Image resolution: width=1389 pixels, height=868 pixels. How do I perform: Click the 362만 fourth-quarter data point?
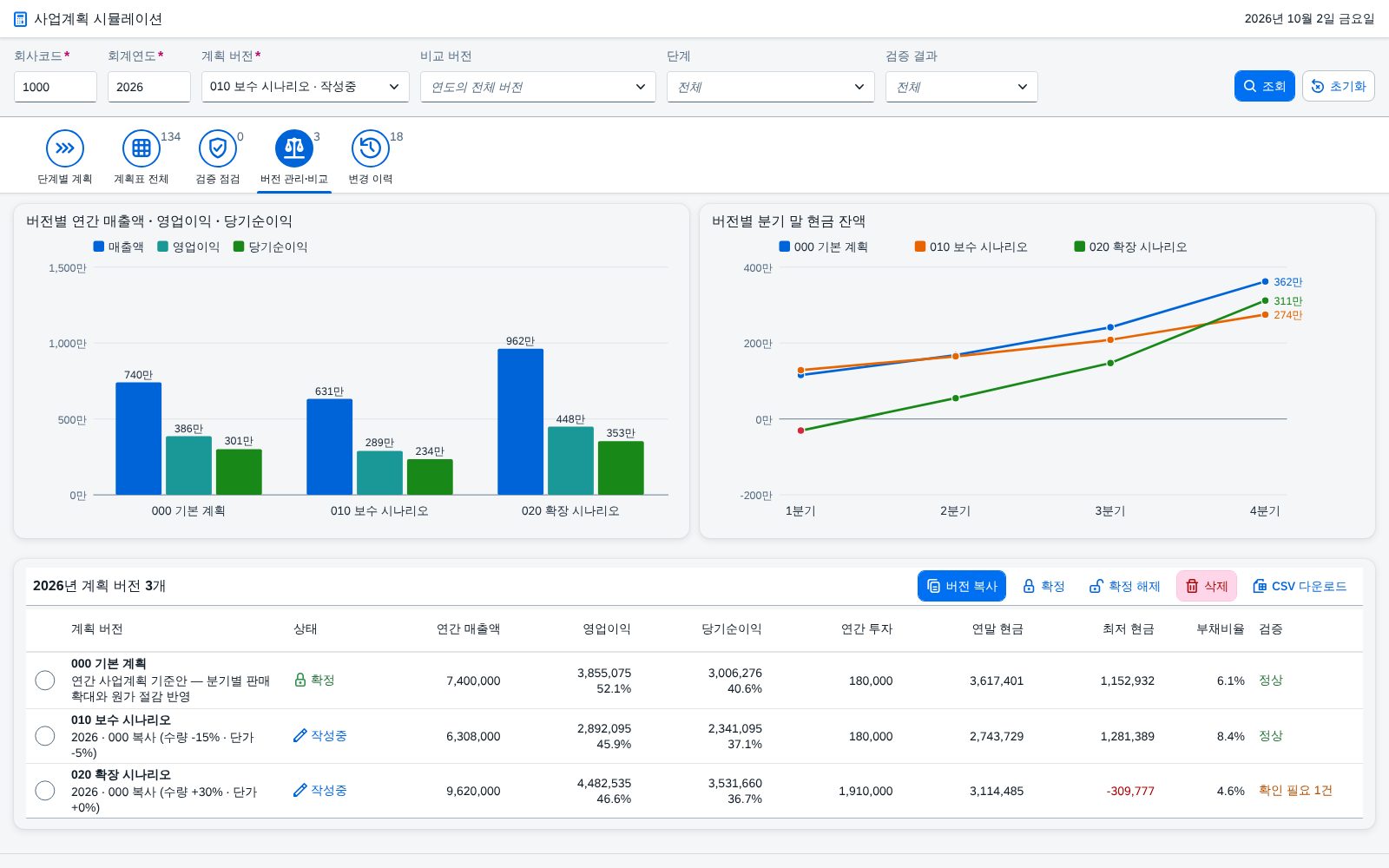tap(1265, 281)
